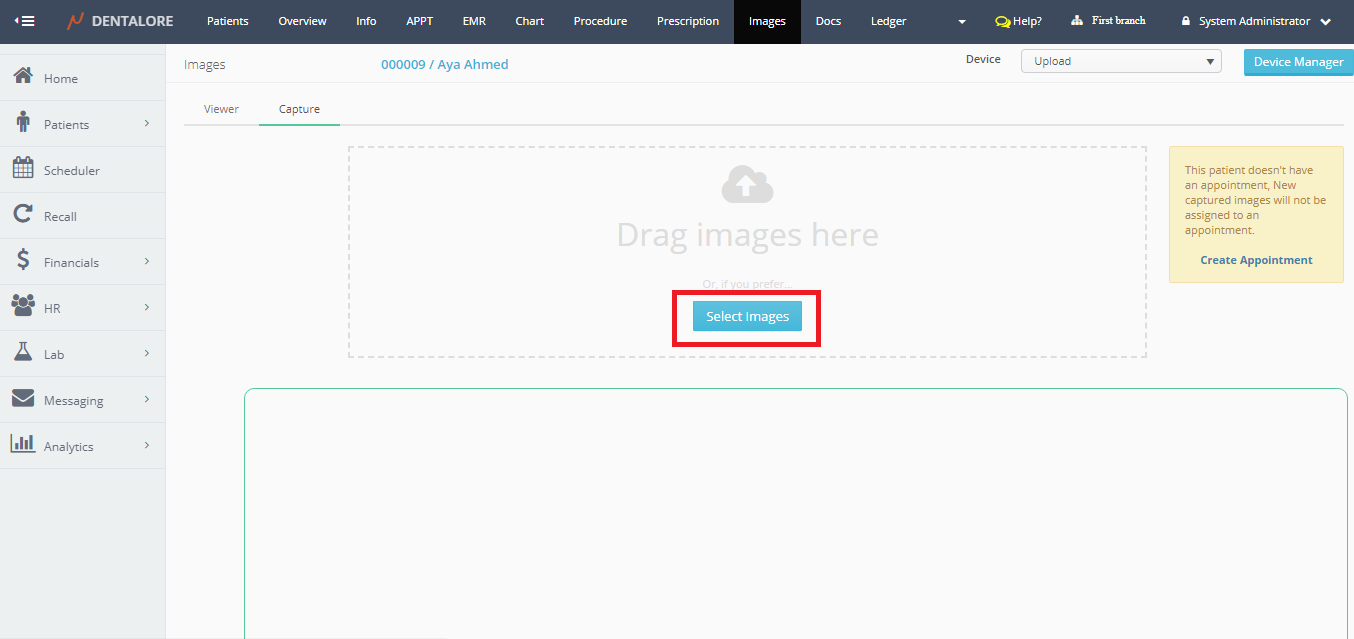Click the Messaging envelope icon

pos(23,399)
